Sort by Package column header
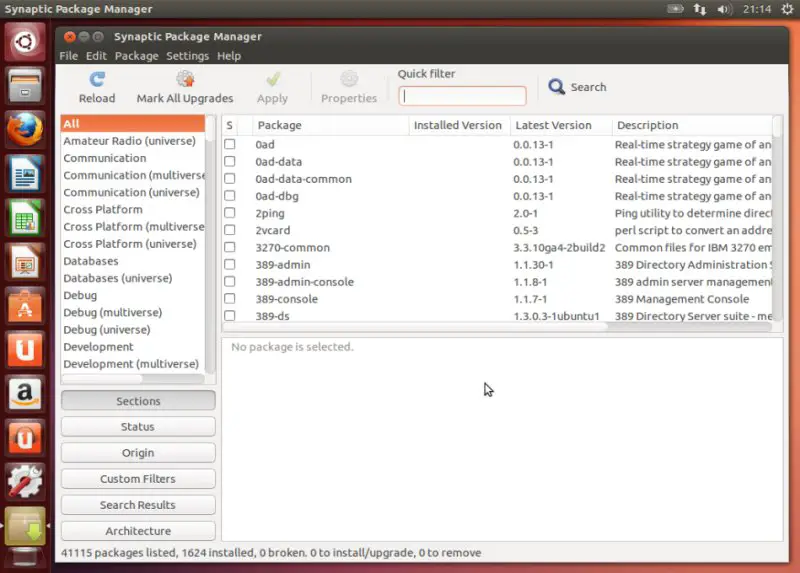This screenshot has height=573, width=800. pos(331,126)
